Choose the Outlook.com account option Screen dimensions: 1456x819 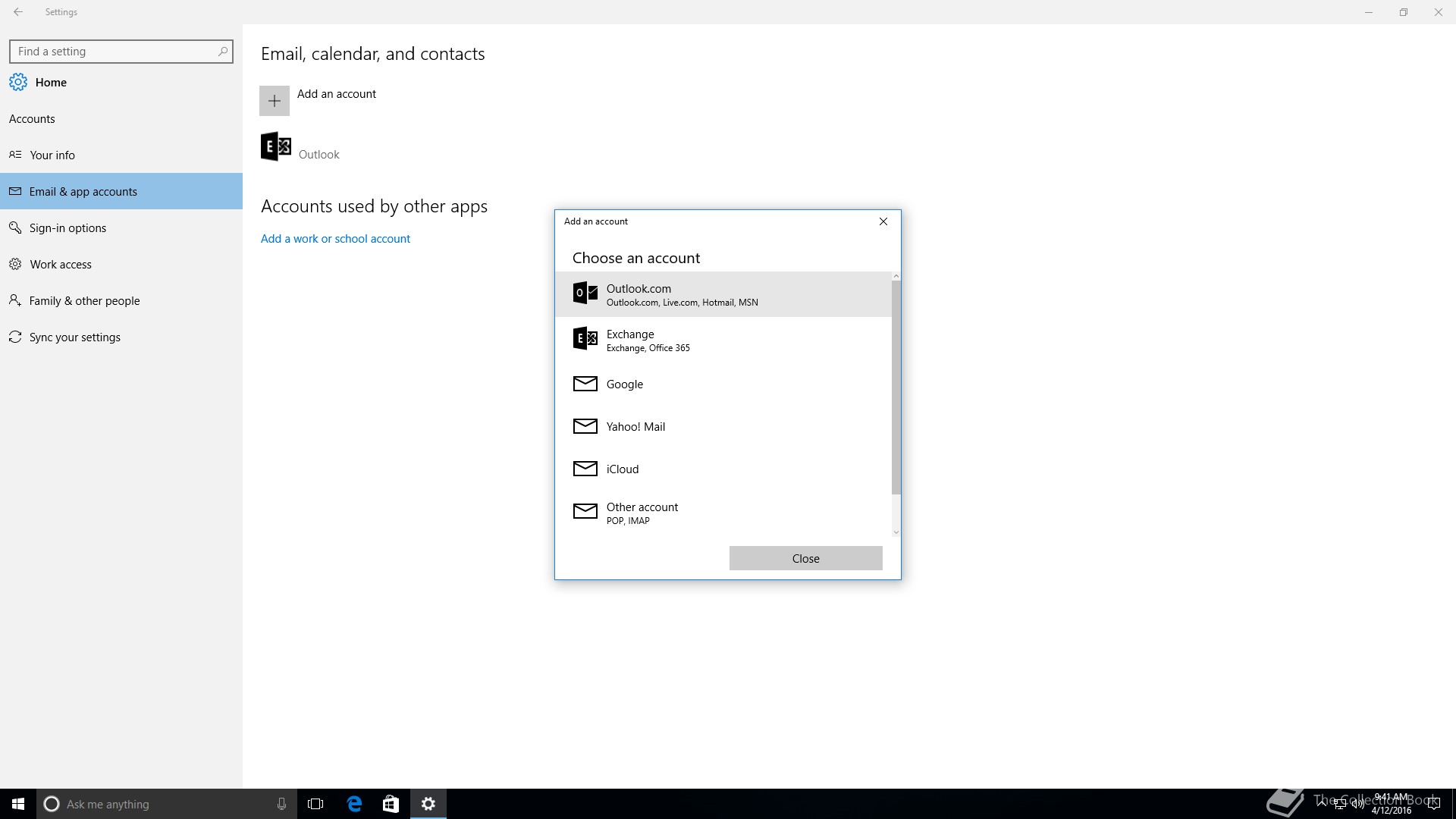click(723, 294)
